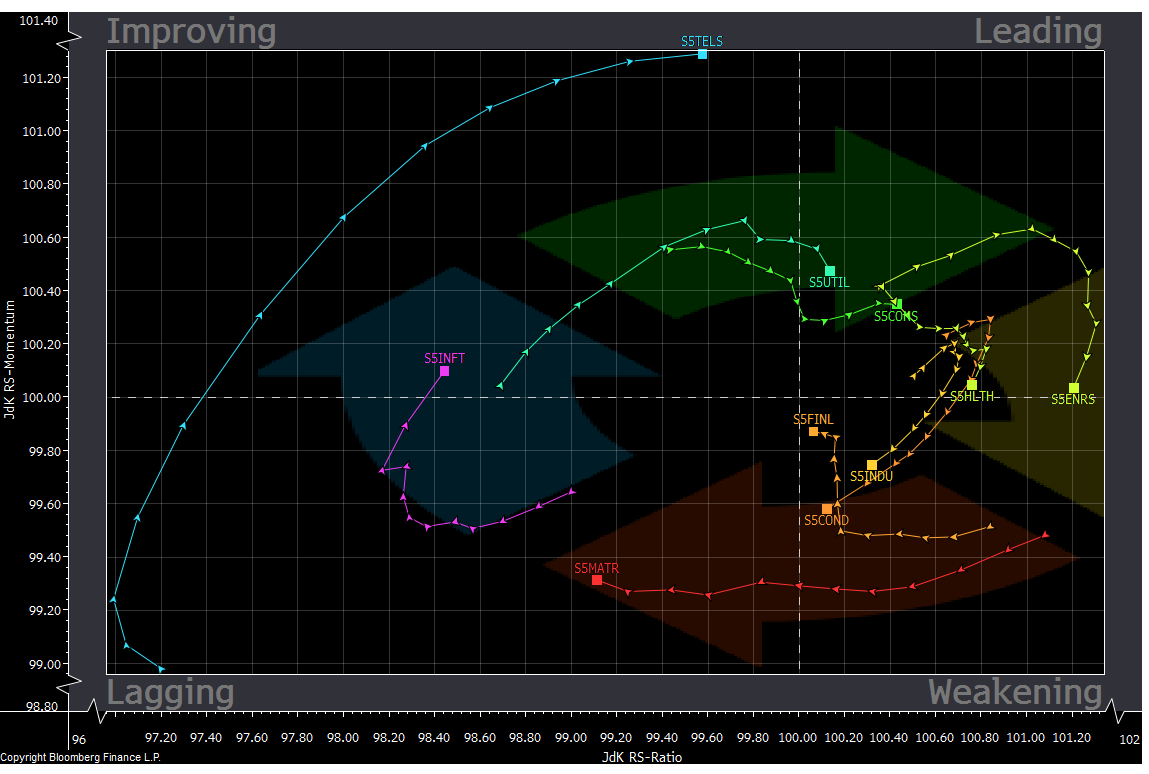Screen dimensions: 1149x774
Task: Select the 102 tick on the RS-Ratio axis
Action: pyautogui.click(x=1129, y=740)
